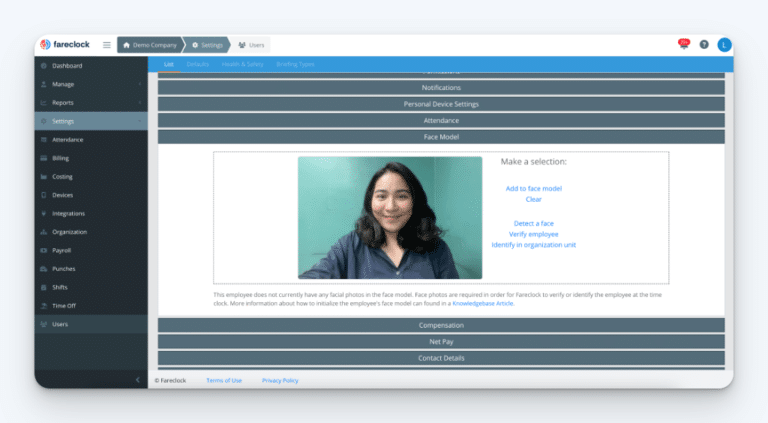The height and width of the screenshot is (423, 768).
Task: Expand the Compensation section
Action: (441, 326)
